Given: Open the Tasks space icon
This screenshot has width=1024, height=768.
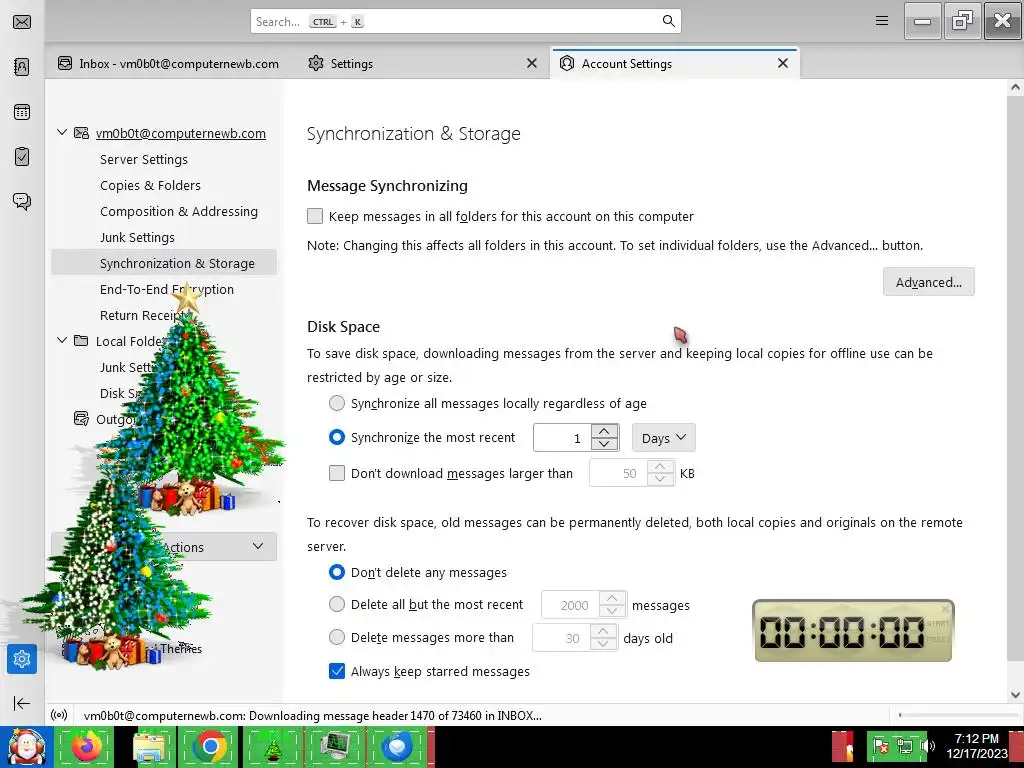Looking at the screenshot, I should (x=22, y=157).
